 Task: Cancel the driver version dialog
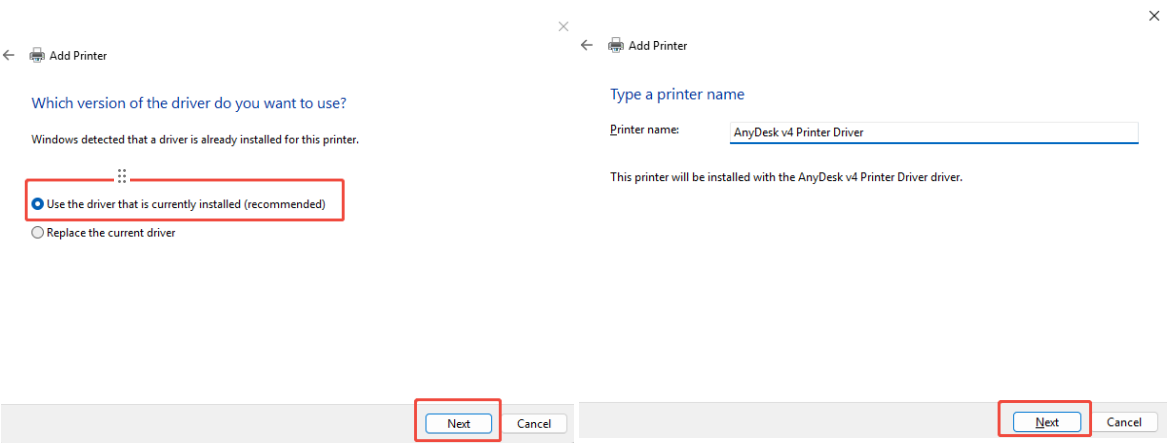[x=534, y=423]
